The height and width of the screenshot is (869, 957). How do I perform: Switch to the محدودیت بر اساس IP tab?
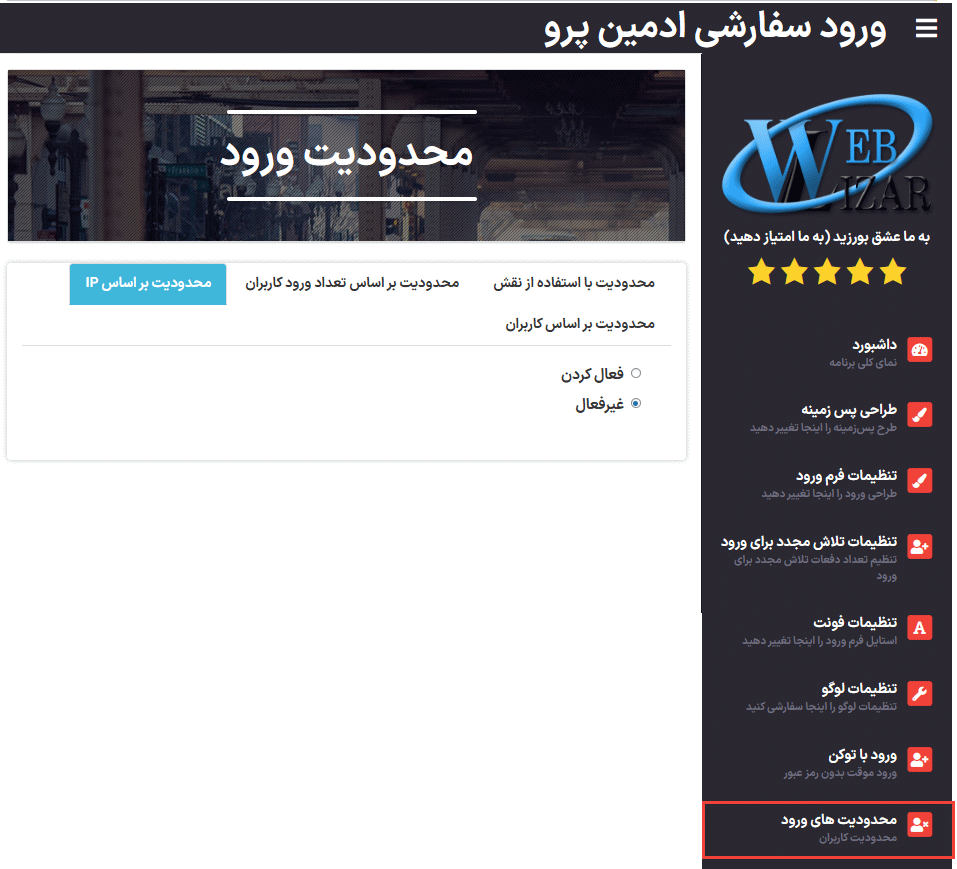pyautogui.click(x=147, y=284)
